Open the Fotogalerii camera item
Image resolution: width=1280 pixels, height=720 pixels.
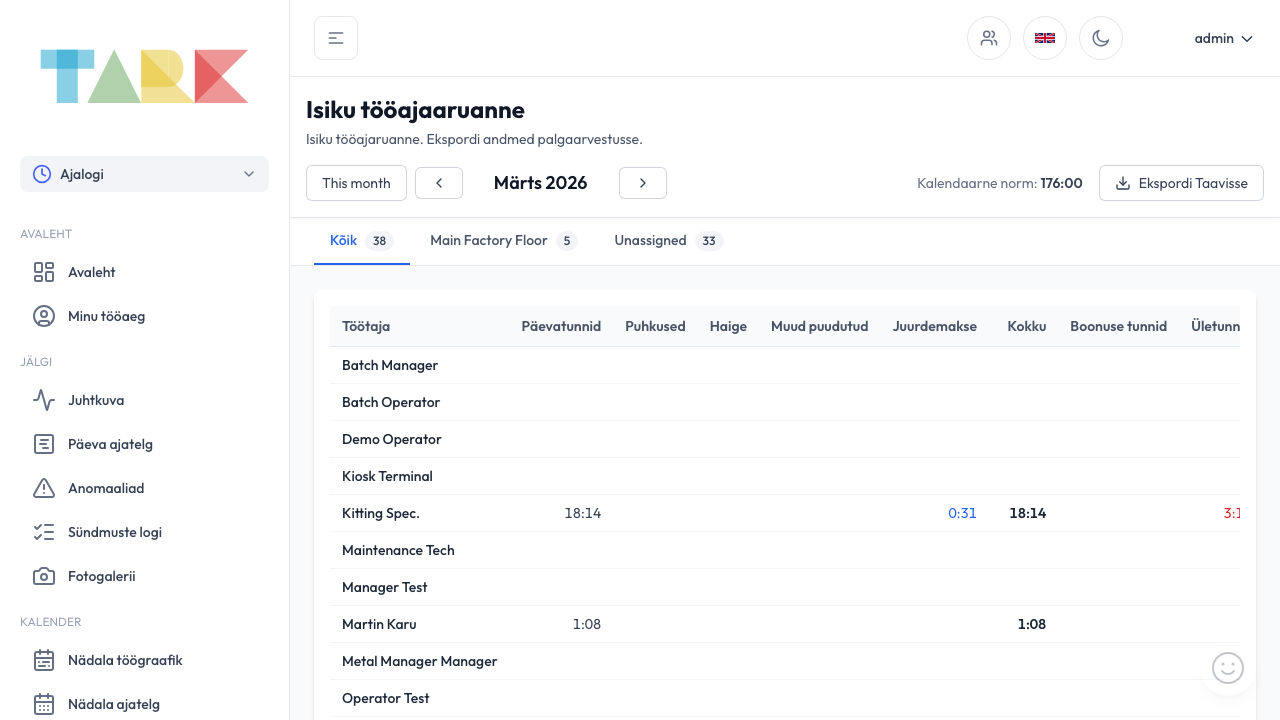click(x=101, y=576)
